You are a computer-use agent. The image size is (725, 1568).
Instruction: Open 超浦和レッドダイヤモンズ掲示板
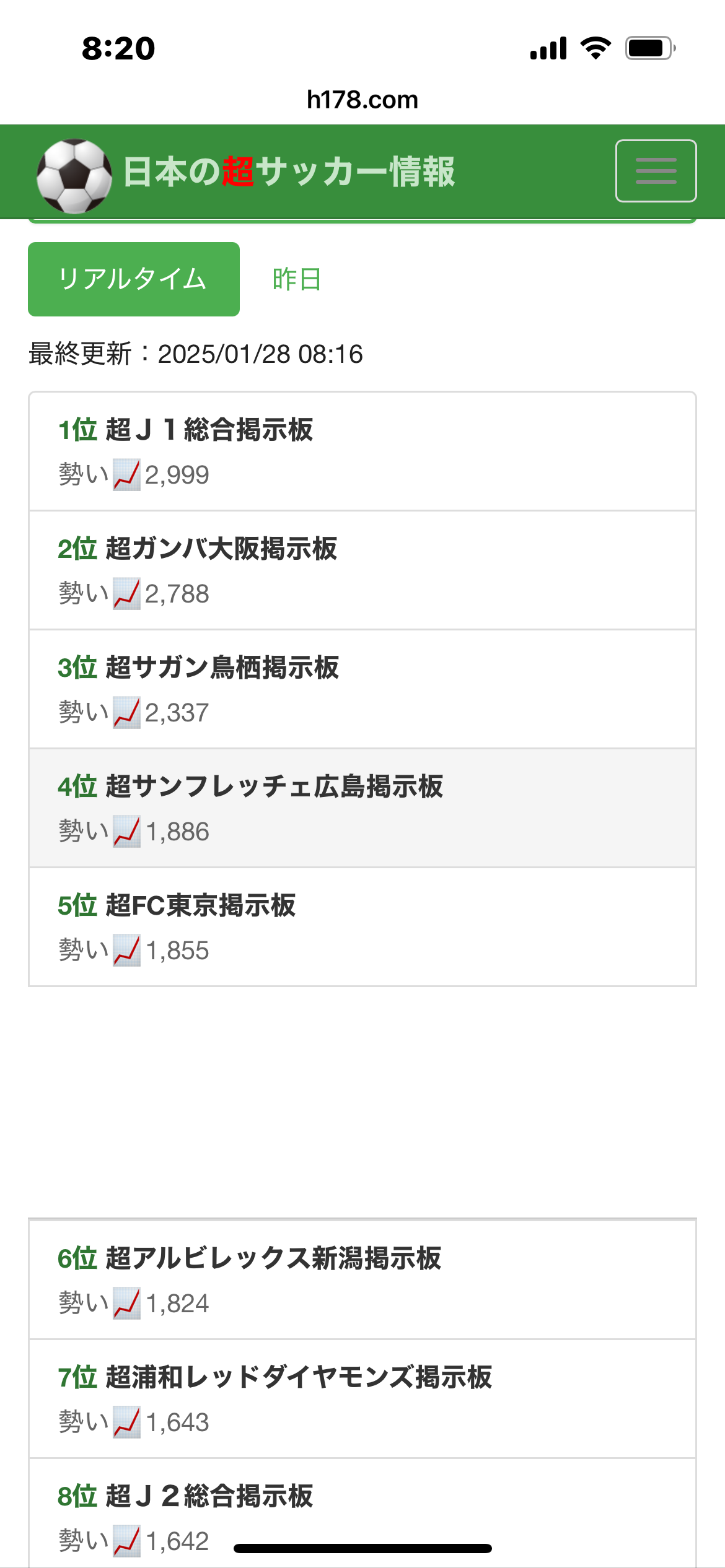(299, 1377)
